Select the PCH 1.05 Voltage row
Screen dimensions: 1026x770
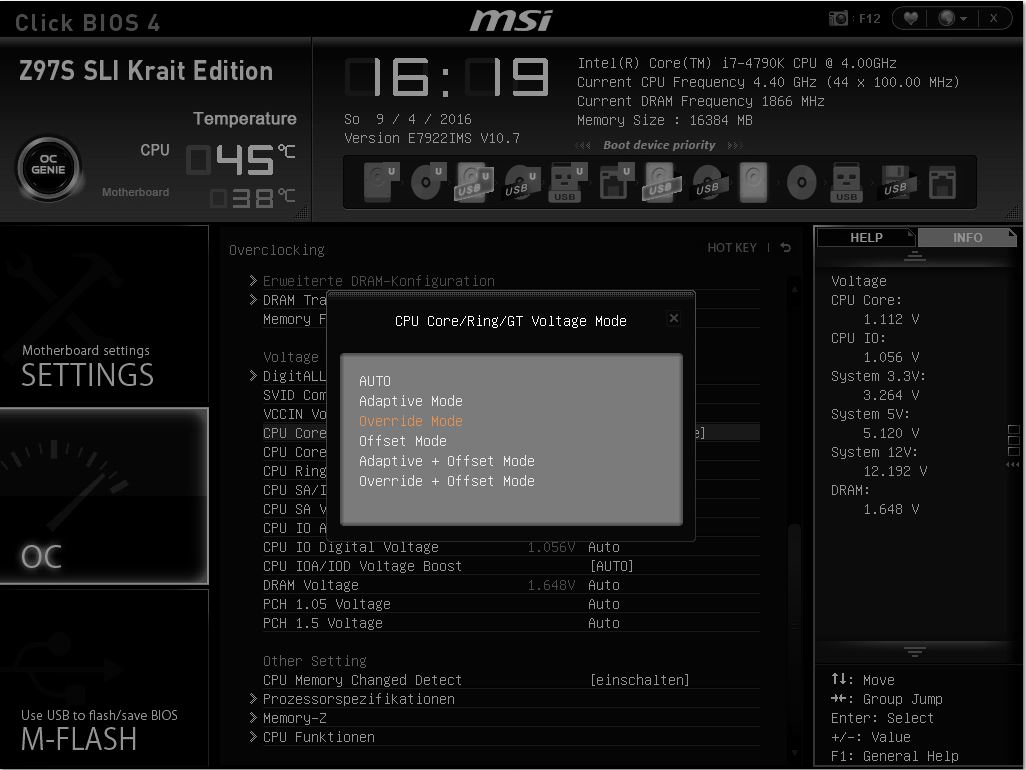coord(510,604)
